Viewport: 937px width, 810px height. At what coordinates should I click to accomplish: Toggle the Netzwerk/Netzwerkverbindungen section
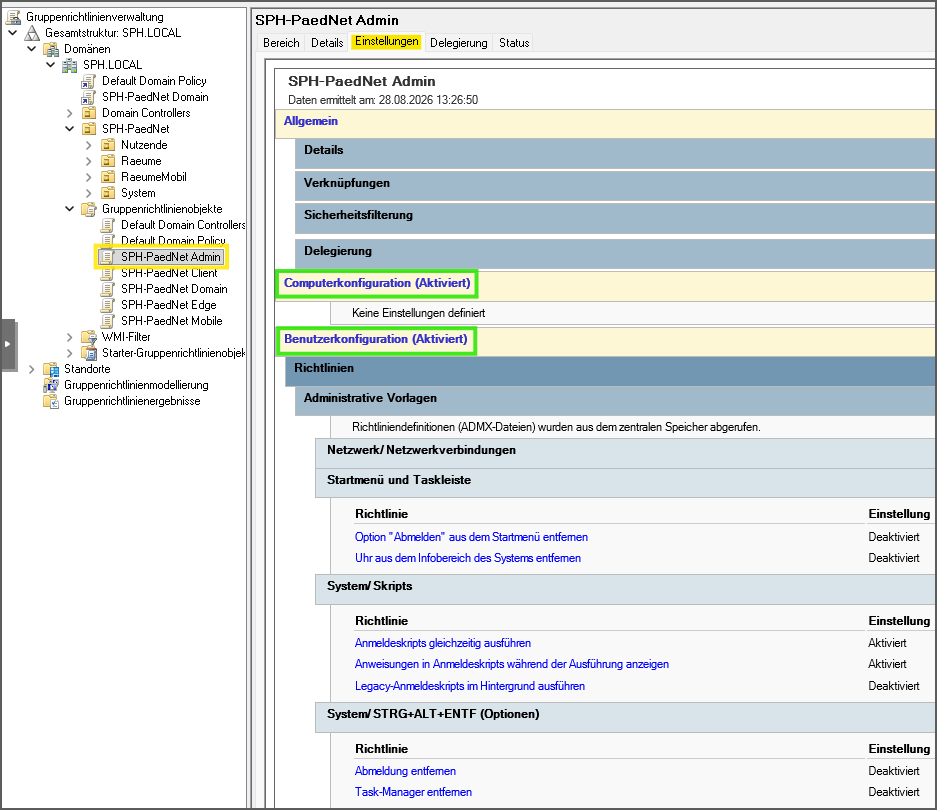click(625, 453)
